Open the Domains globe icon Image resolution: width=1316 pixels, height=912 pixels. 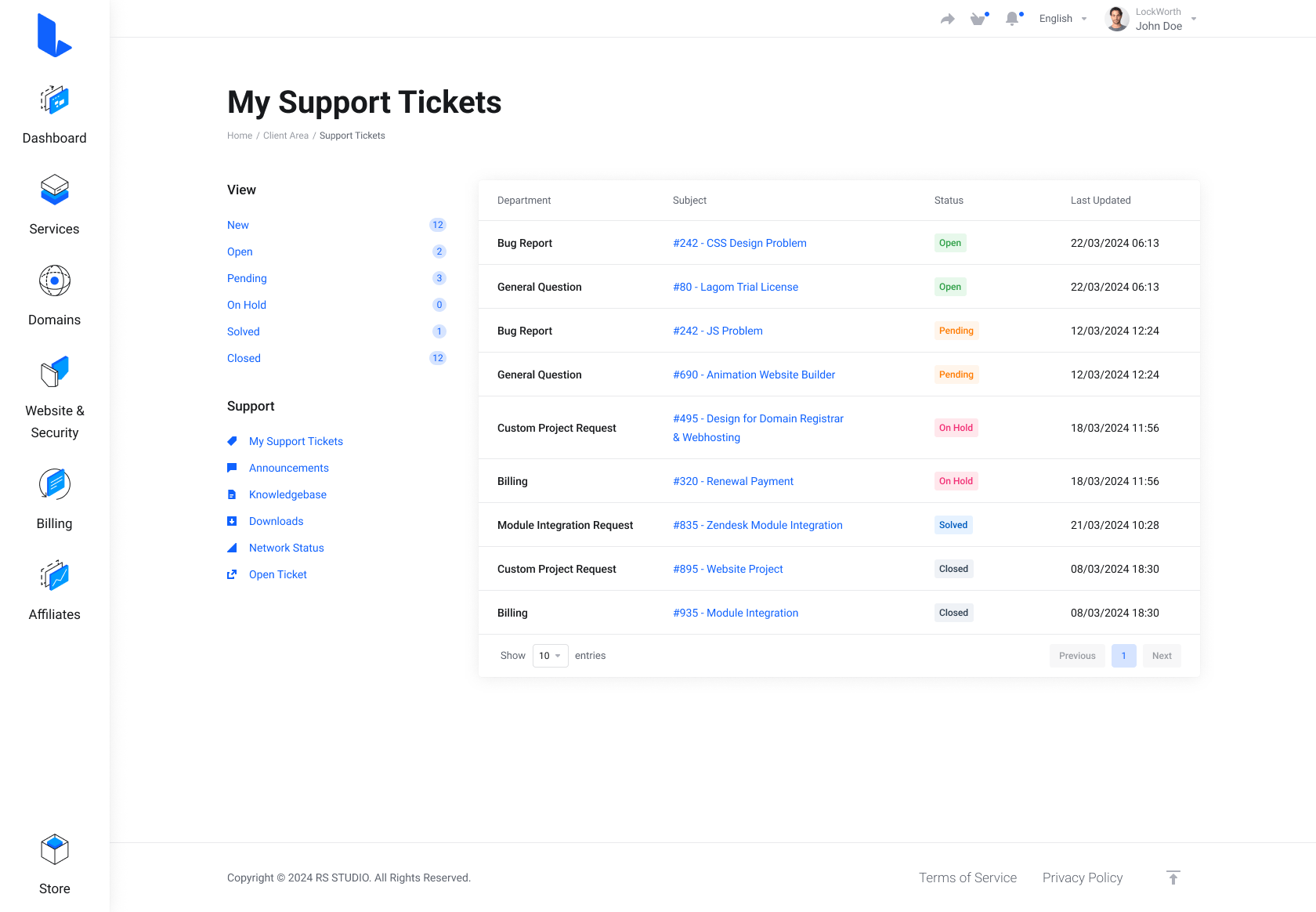coord(55,280)
